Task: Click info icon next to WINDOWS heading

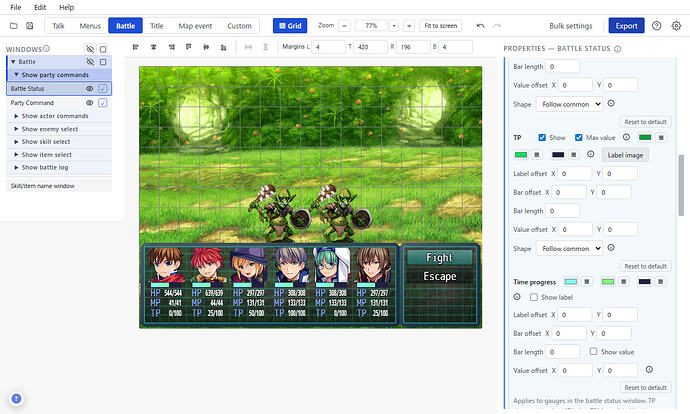Action: pos(46,48)
